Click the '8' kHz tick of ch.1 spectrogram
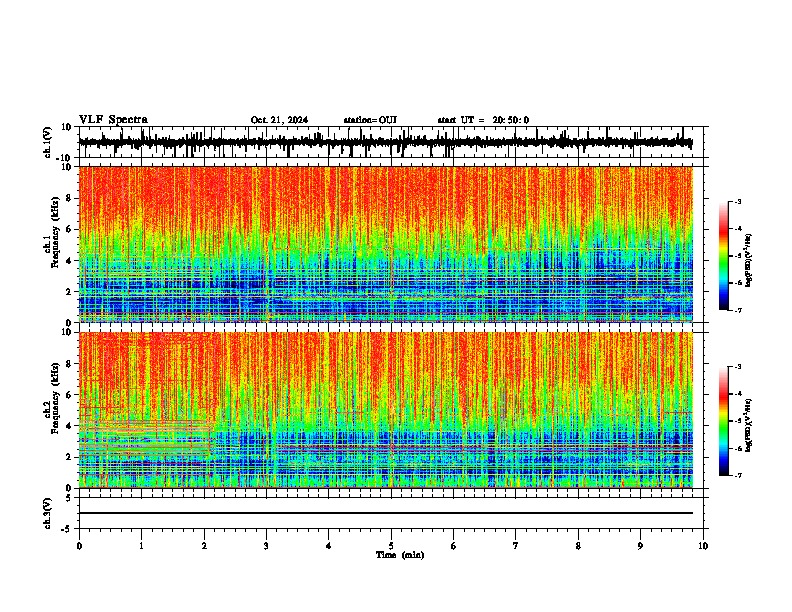This screenshot has width=792, height=612. pyautogui.click(x=69, y=198)
